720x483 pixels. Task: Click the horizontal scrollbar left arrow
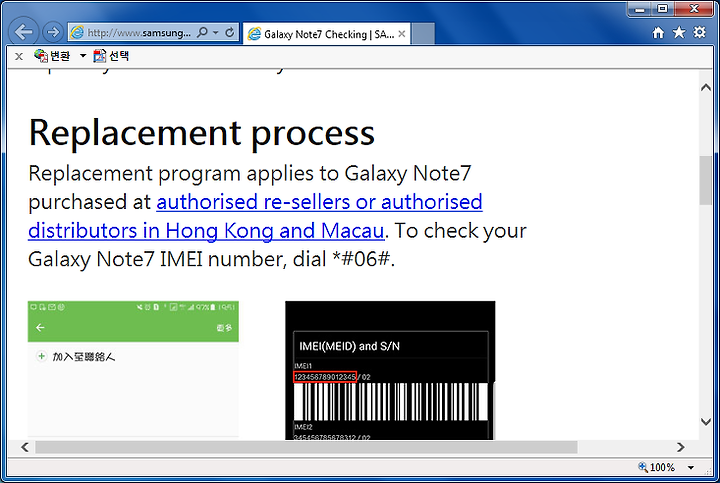pyautogui.click(x=25, y=447)
